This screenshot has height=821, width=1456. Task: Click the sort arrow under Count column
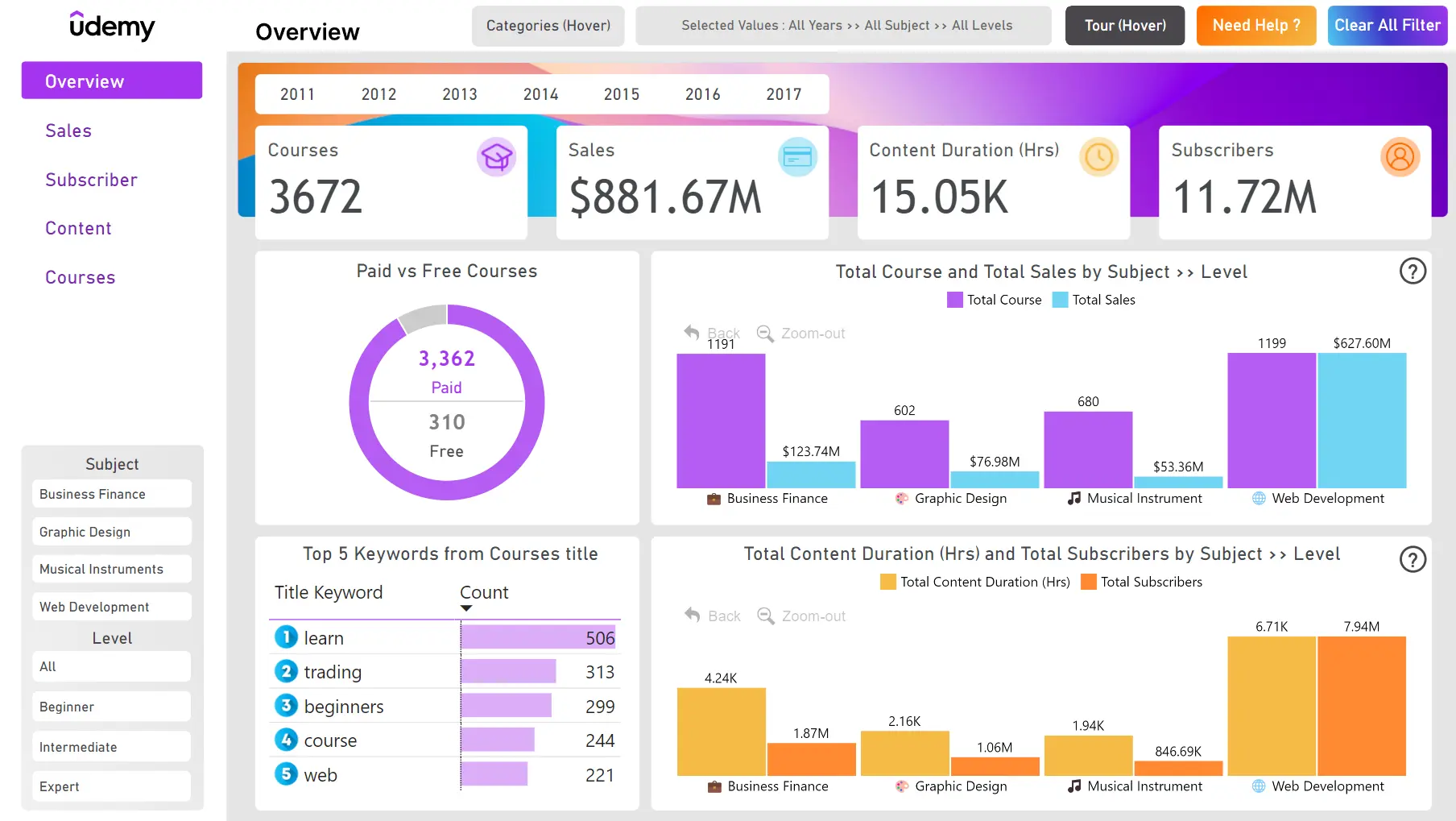click(x=465, y=608)
